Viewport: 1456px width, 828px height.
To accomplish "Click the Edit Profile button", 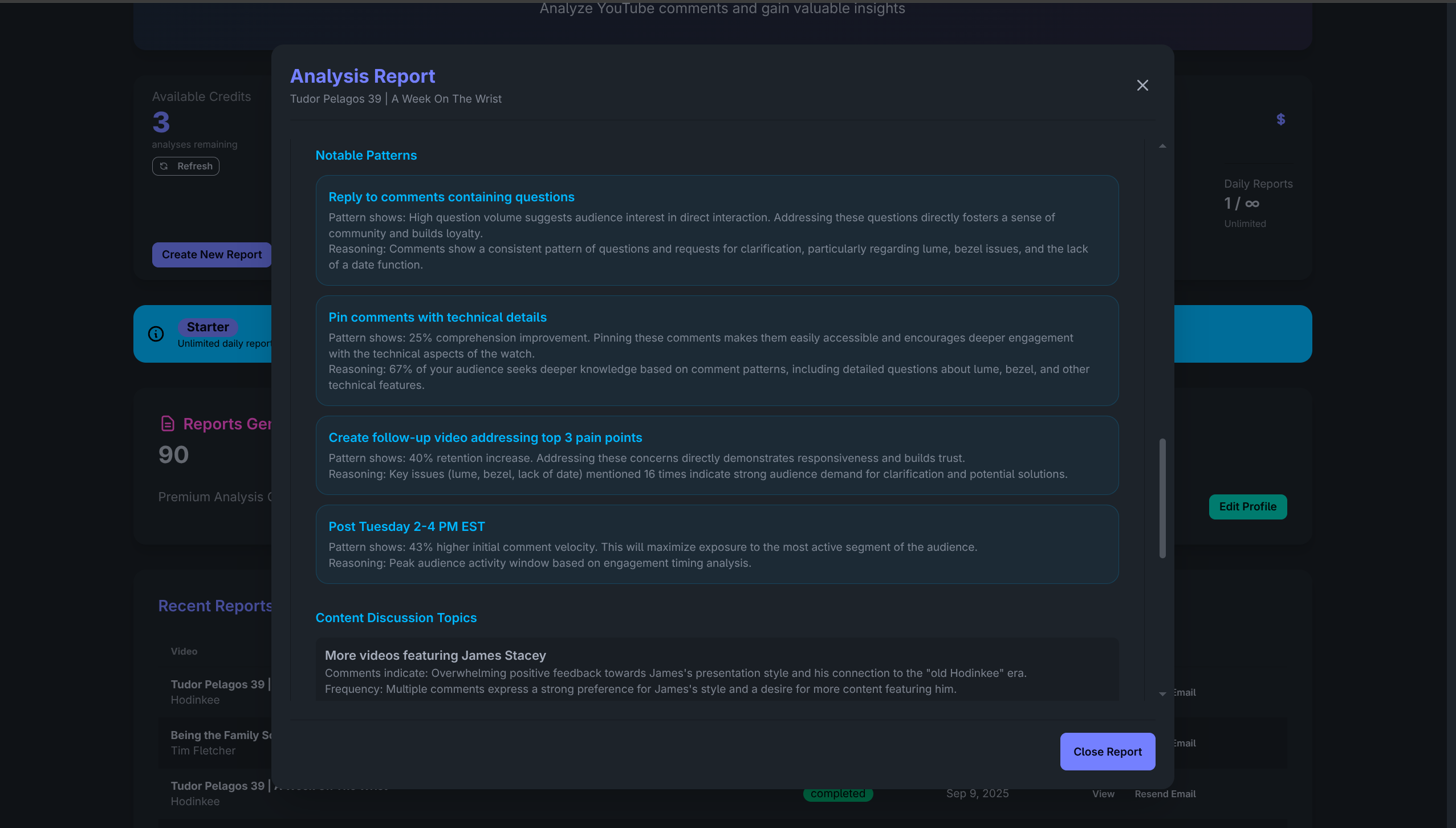I will point(1247,506).
